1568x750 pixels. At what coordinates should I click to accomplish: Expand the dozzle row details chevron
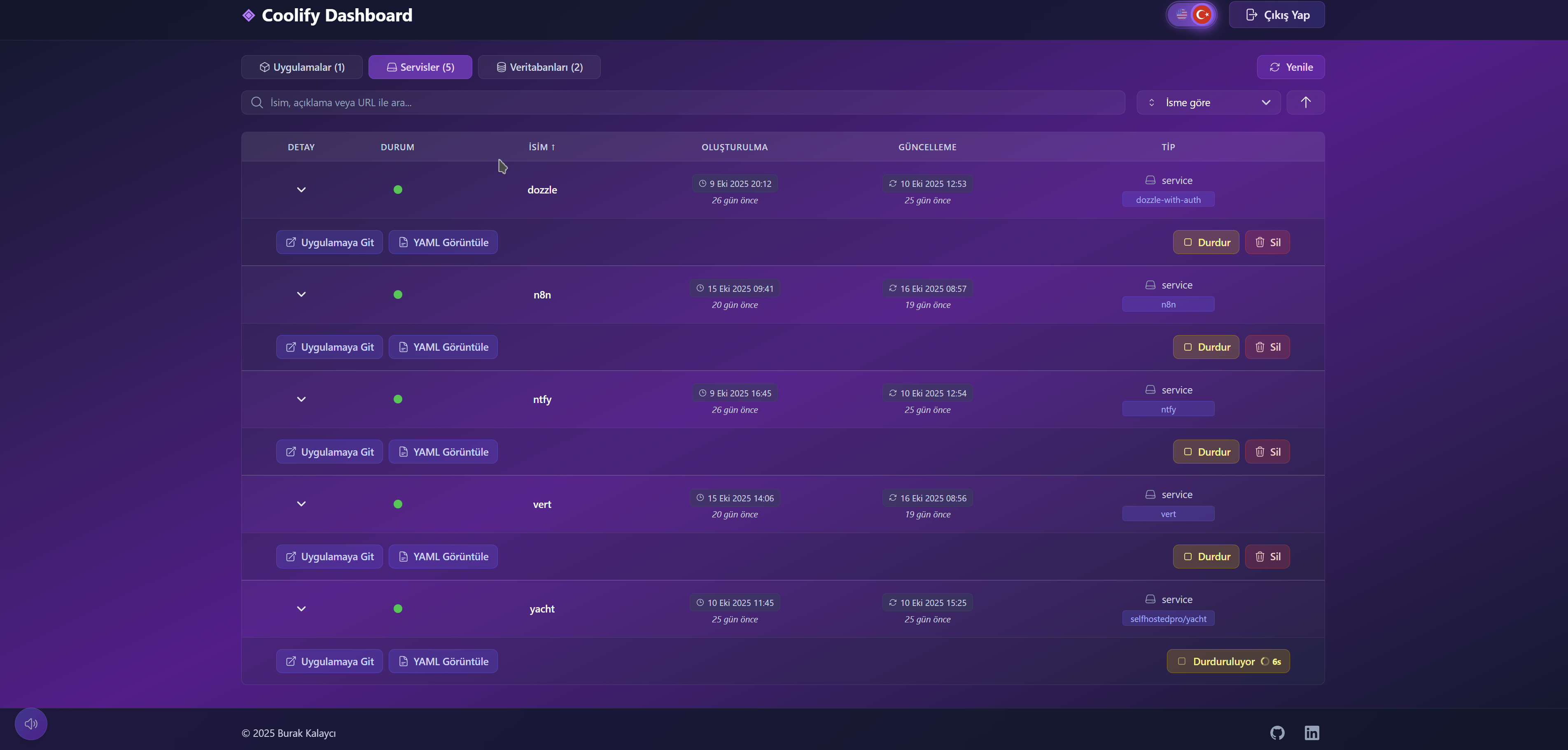(x=301, y=190)
